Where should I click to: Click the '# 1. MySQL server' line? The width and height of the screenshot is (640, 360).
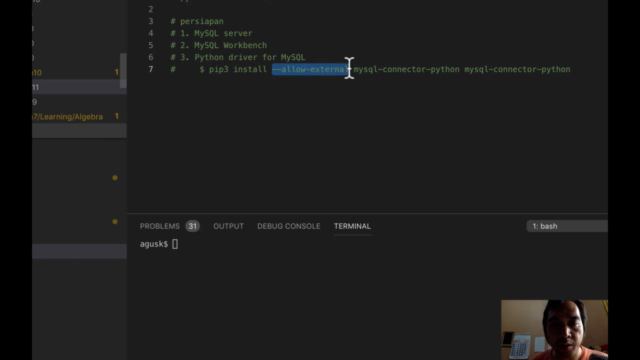(x=211, y=33)
